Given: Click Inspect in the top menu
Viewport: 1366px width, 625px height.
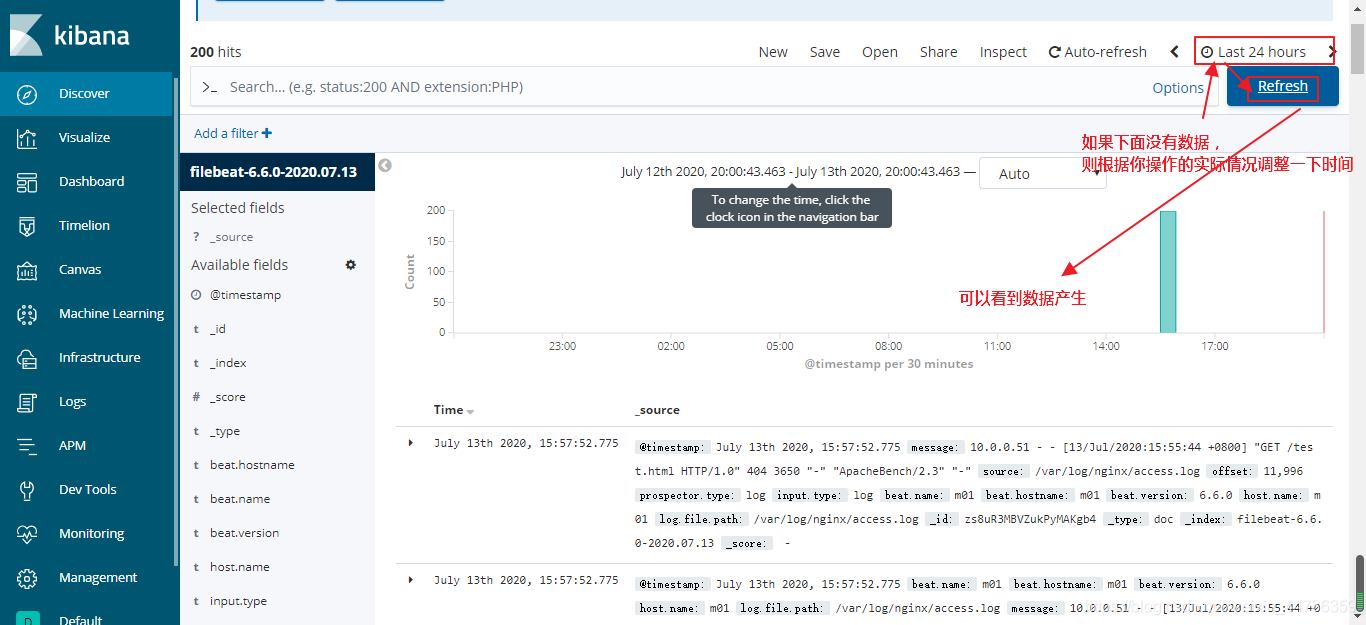Looking at the screenshot, I should click(1003, 52).
